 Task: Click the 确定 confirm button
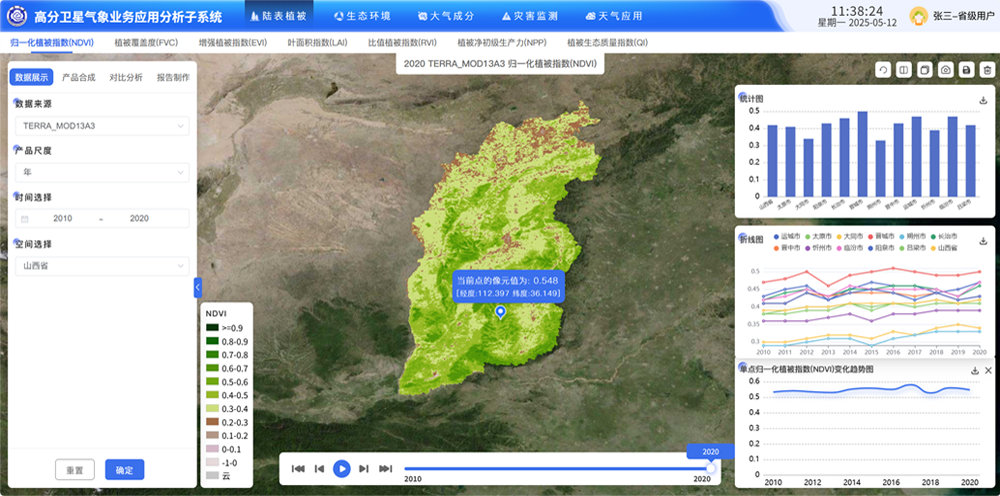[125, 469]
